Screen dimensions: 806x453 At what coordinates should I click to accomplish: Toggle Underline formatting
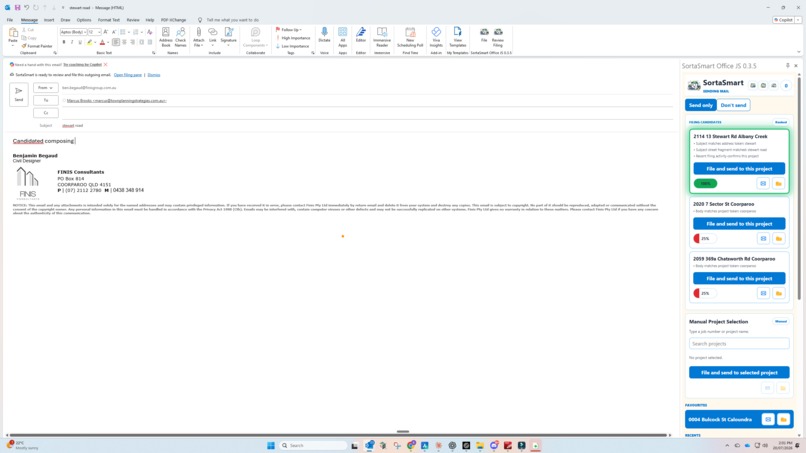80,42
